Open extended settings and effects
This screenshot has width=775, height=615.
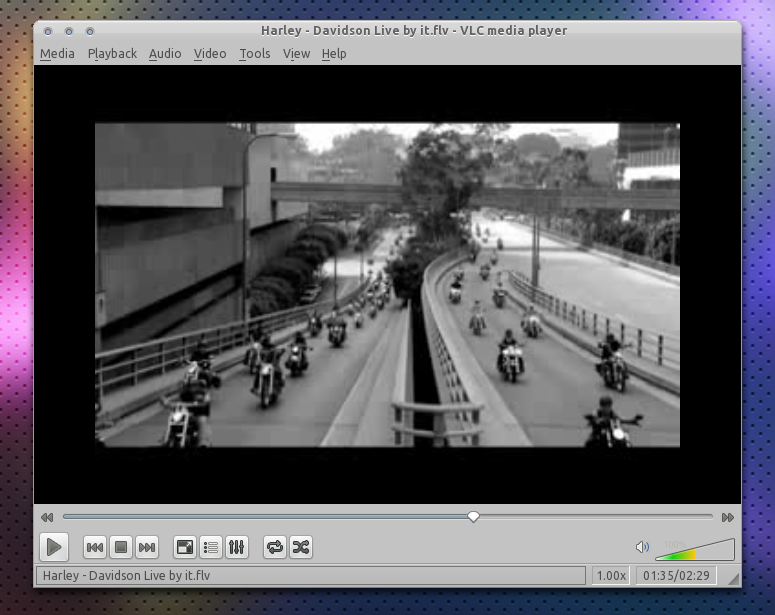click(x=236, y=547)
